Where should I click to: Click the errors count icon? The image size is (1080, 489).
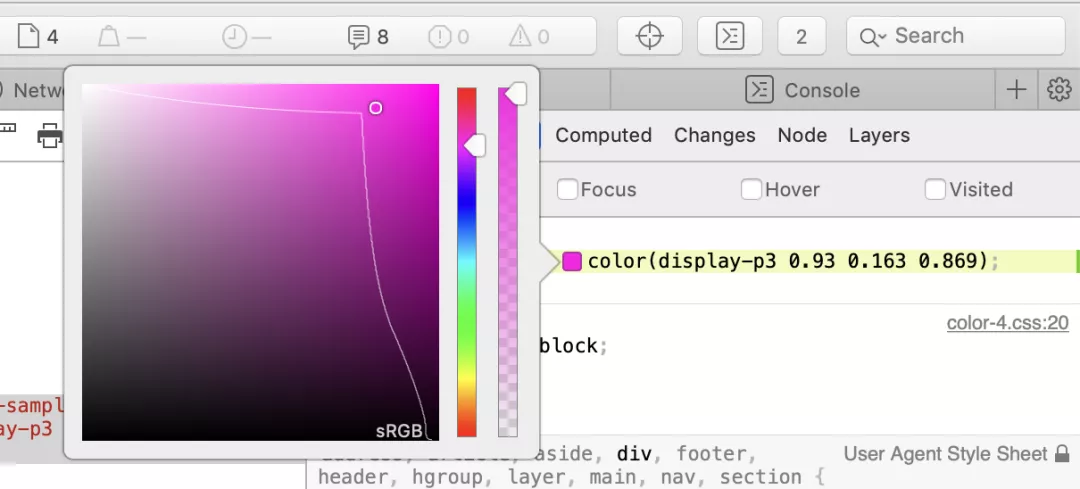coord(439,37)
